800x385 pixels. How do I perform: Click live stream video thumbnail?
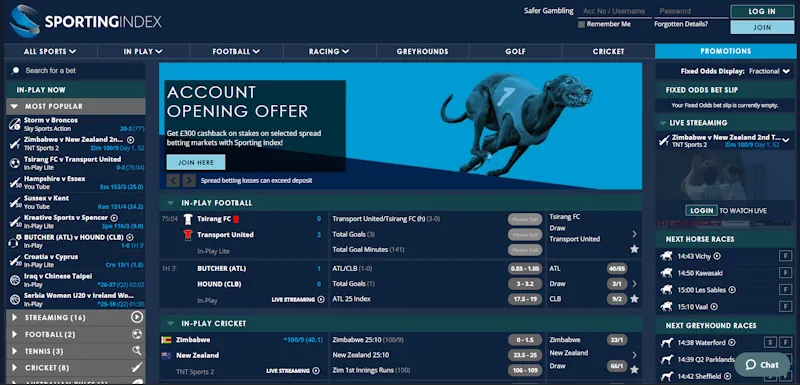[x=725, y=189]
